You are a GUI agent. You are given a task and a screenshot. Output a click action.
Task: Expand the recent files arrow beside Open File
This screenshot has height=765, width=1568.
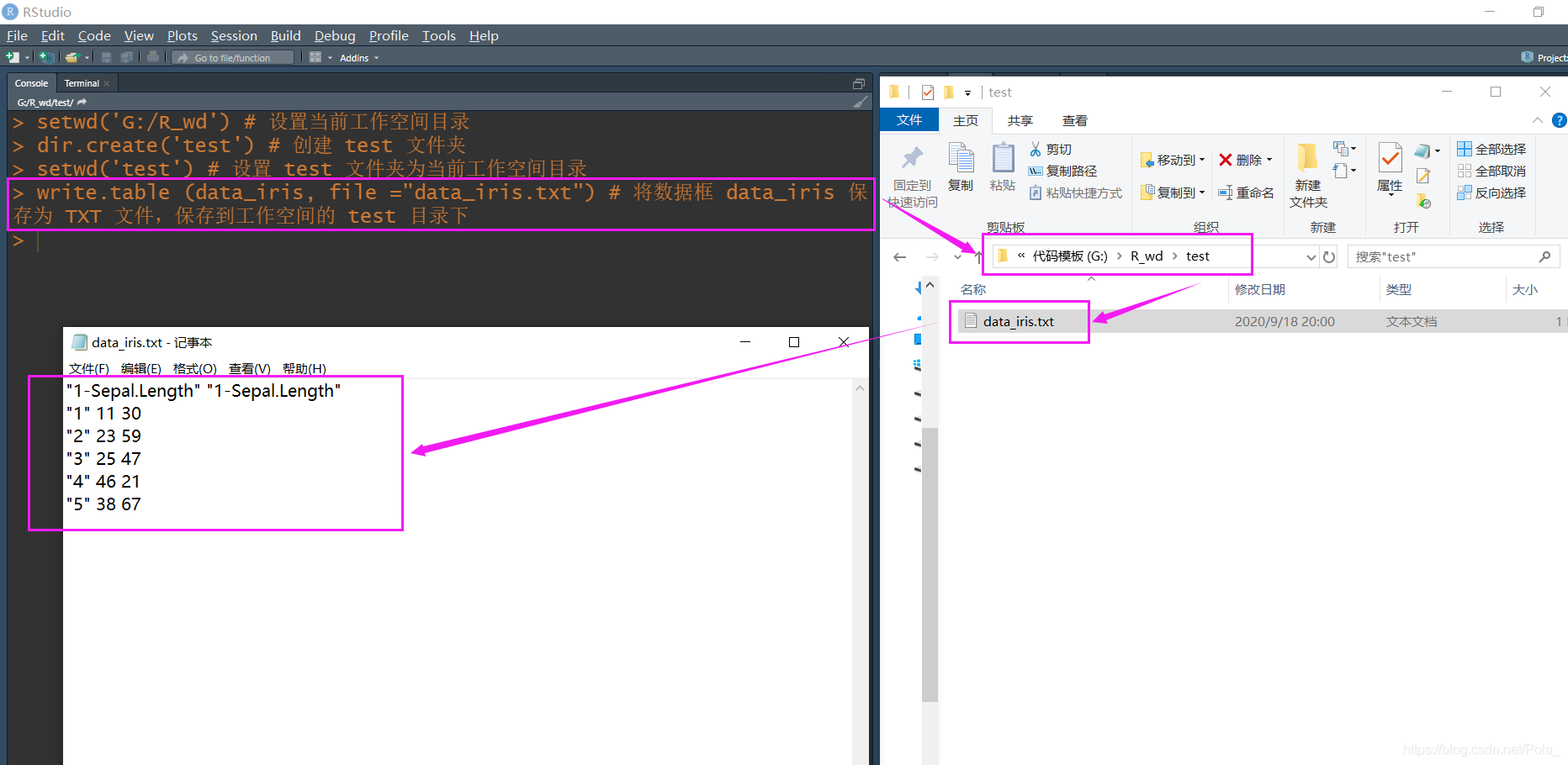coord(87,58)
